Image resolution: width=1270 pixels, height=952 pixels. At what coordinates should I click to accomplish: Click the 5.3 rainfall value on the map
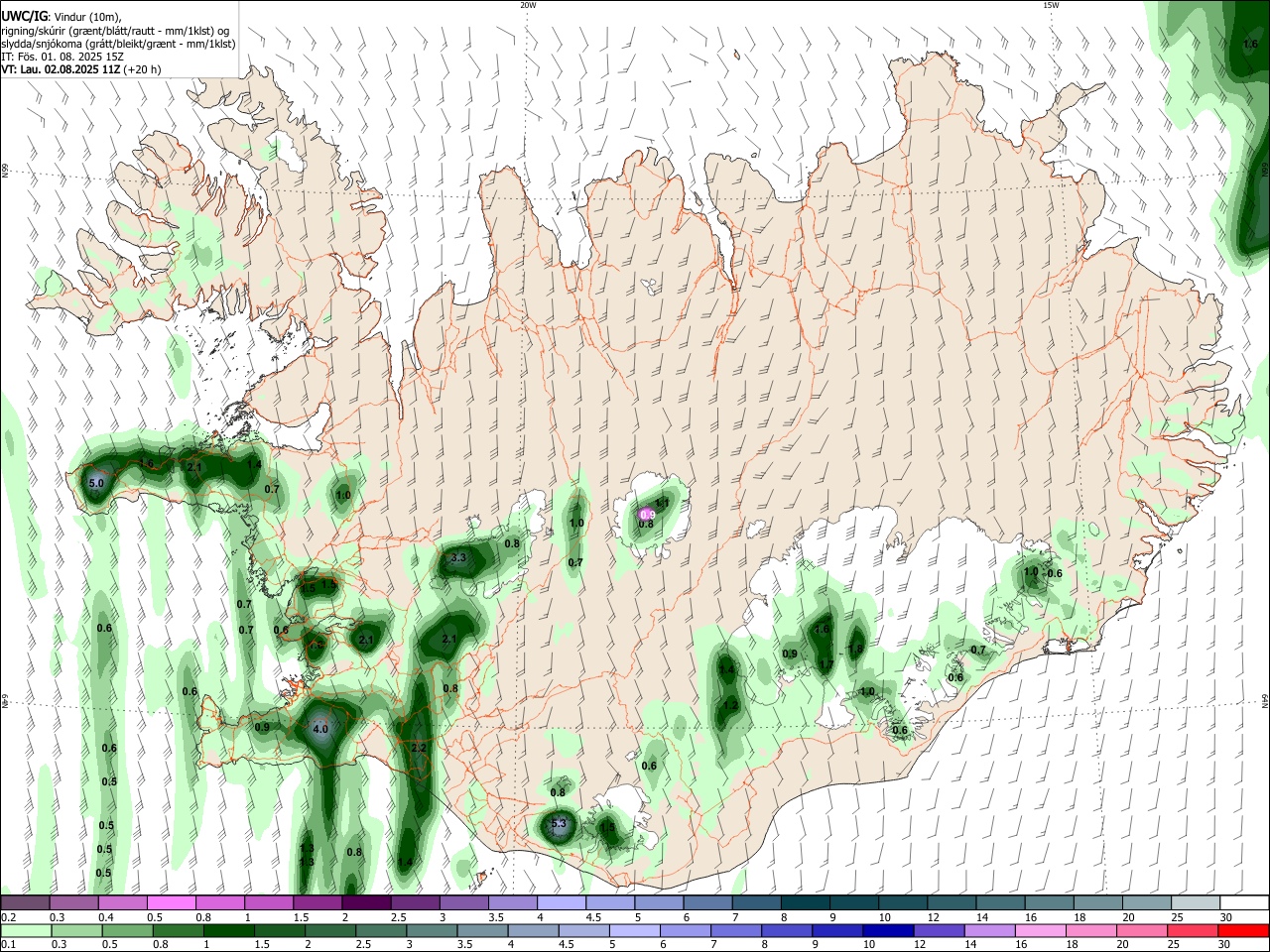pos(558,823)
